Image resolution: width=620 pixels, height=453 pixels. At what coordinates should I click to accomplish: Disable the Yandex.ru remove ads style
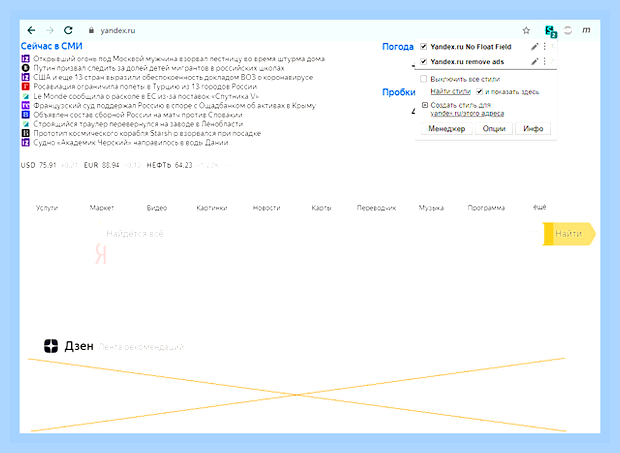tap(423, 62)
